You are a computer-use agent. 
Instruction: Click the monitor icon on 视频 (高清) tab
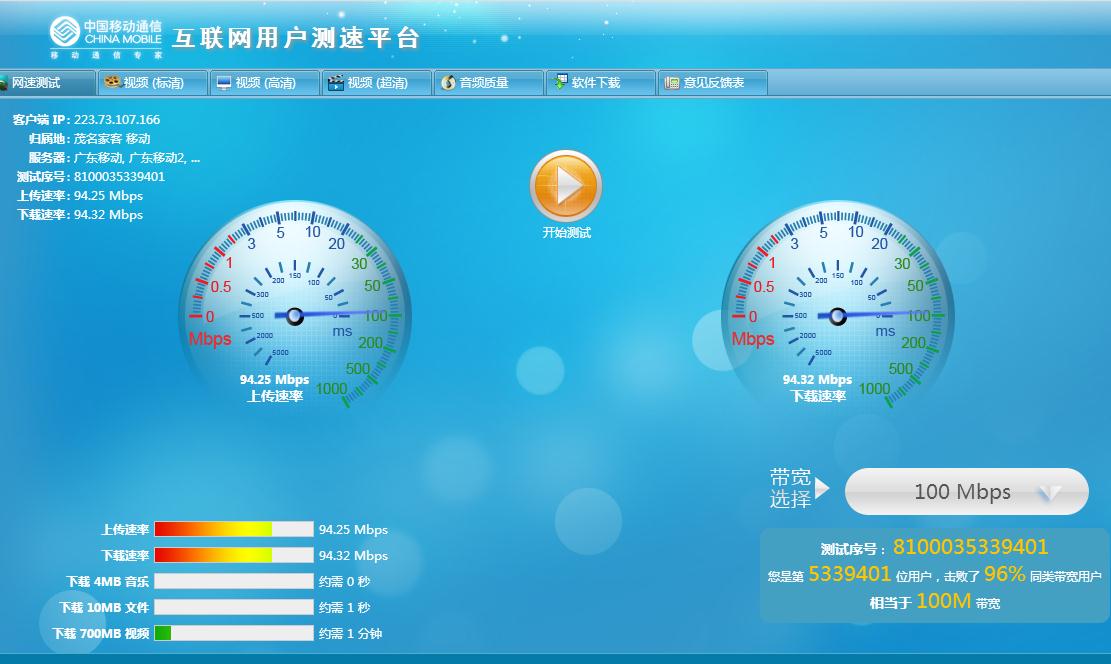pos(224,83)
